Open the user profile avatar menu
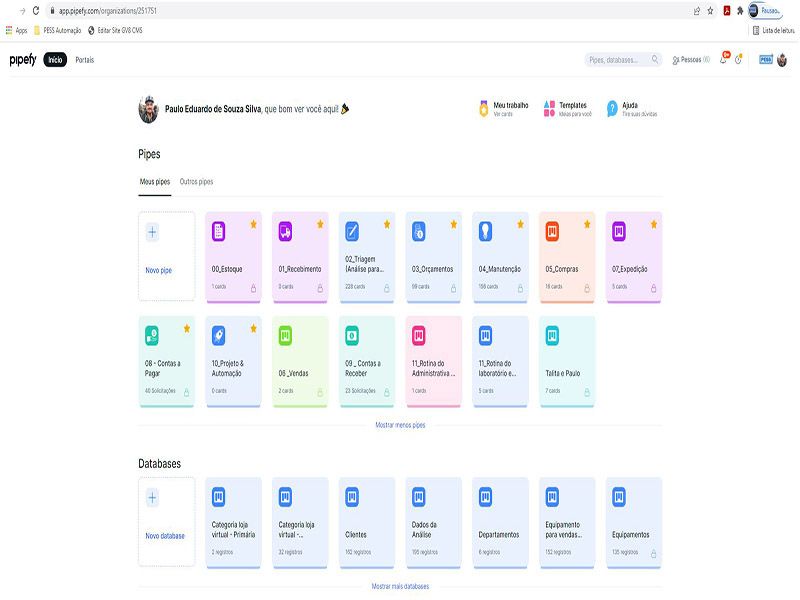800x600 pixels. click(x=781, y=60)
